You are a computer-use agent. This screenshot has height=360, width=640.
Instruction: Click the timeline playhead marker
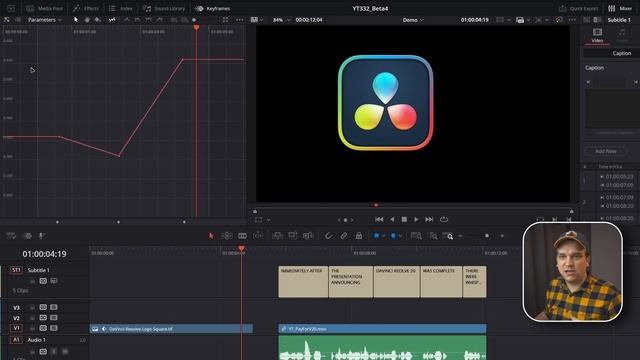(241, 249)
